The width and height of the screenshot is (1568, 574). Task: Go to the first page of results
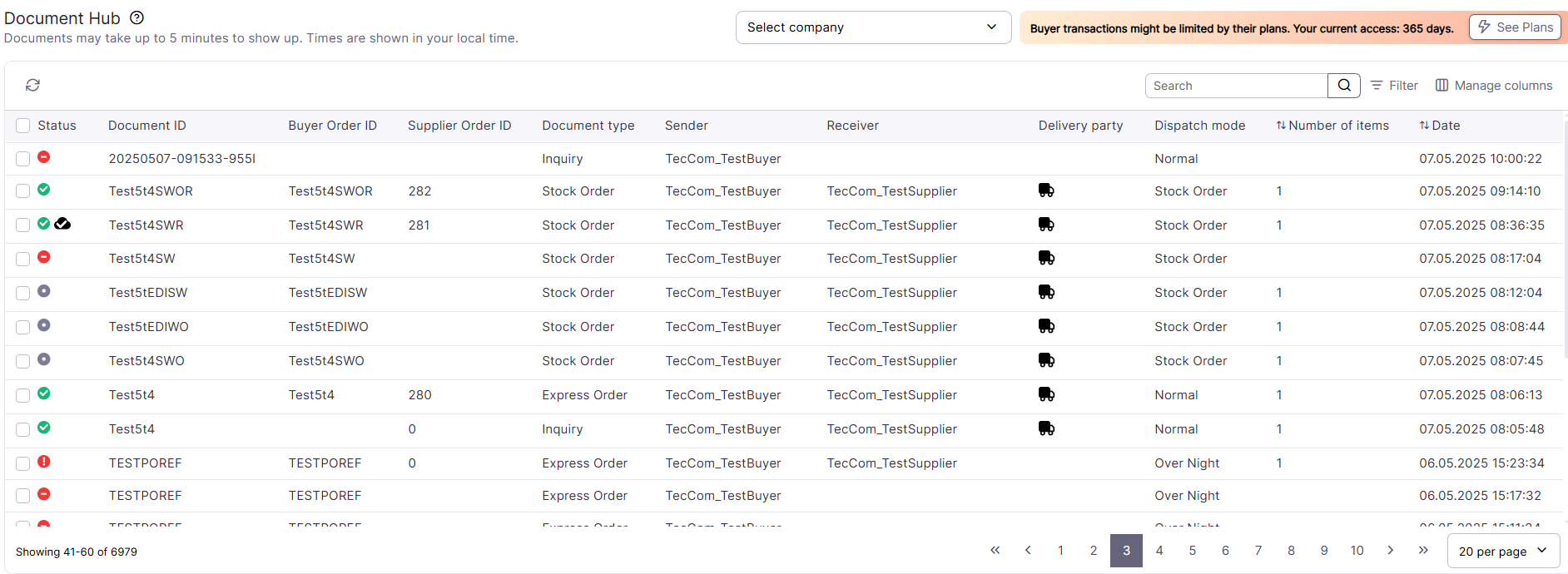pyautogui.click(x=995, y=550)
